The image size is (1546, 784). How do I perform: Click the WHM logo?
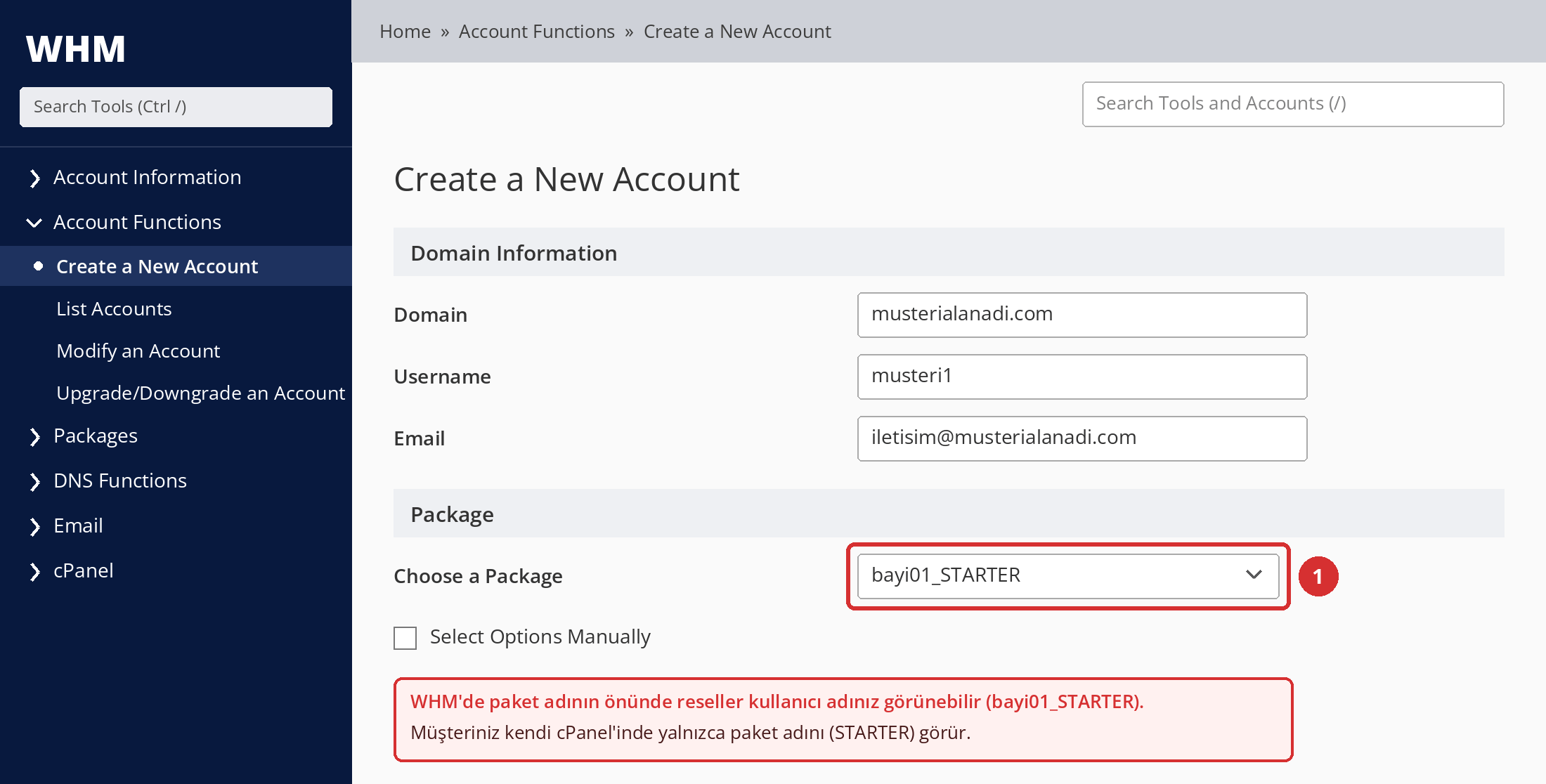(76, 49)
